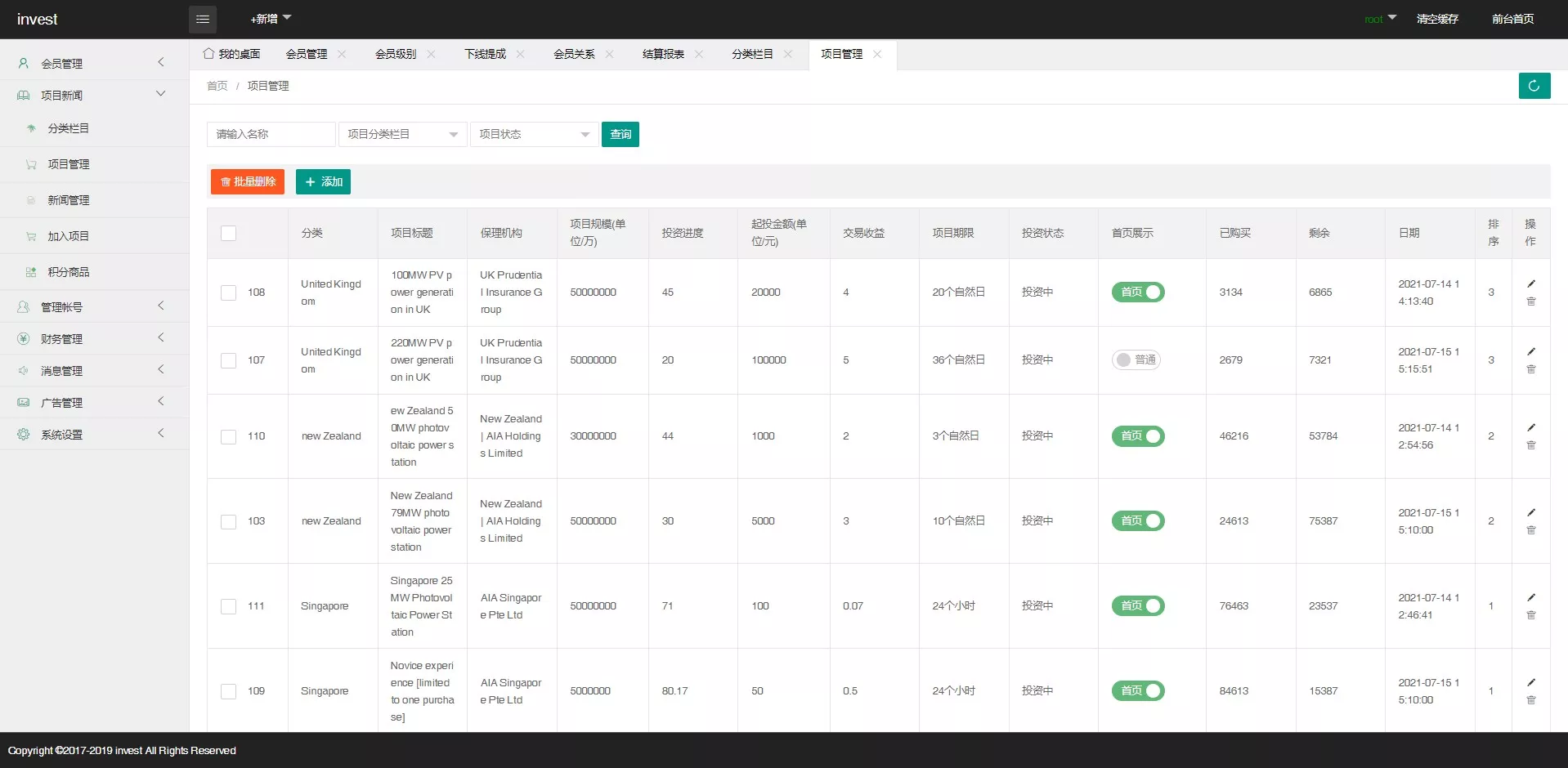1568x768 pixels.
Task: Click the hamburger menu collapse icon
Action: pos(203,19)
